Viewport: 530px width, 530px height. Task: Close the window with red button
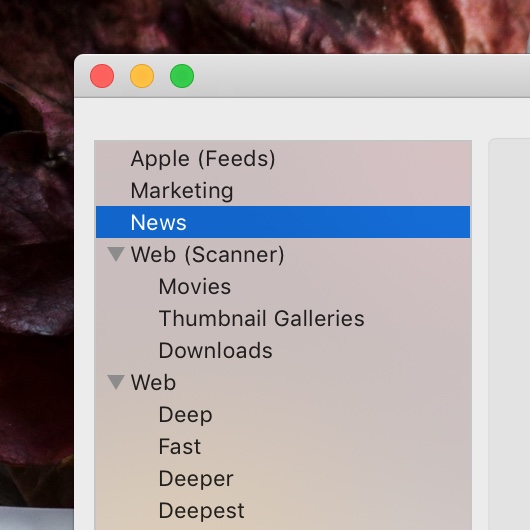(x=102, y=76)
